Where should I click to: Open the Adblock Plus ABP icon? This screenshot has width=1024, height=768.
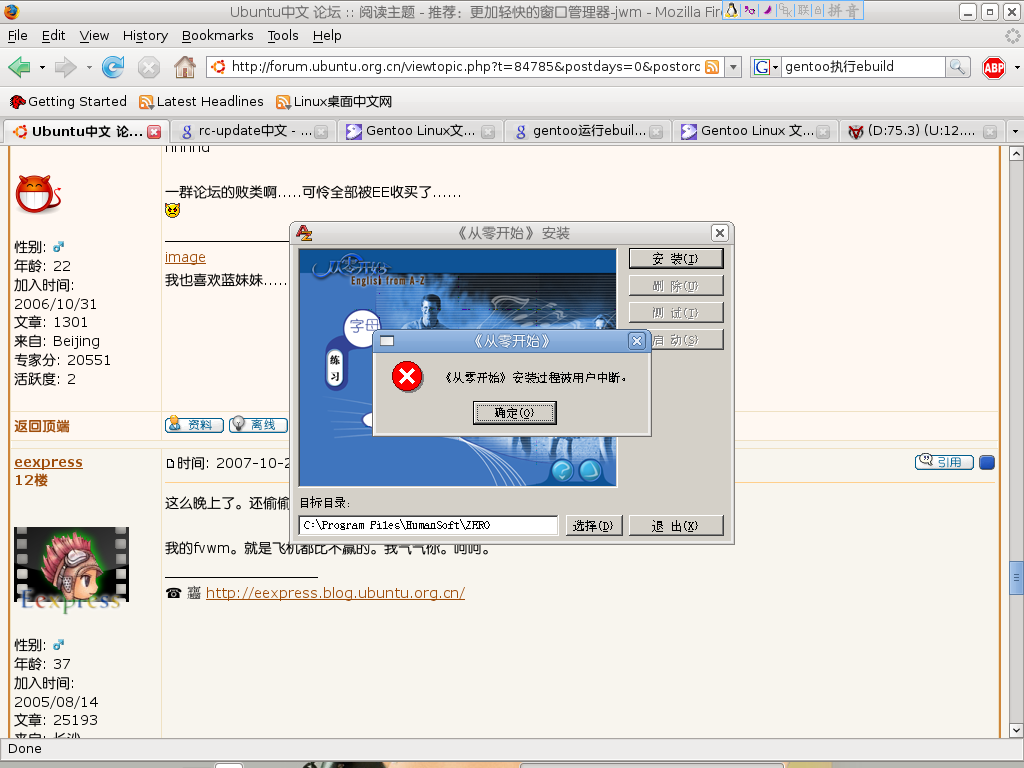point(994,67)
